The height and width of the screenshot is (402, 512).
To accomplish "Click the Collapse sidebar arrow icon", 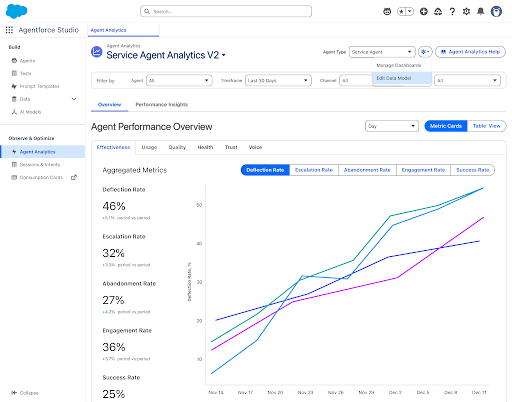I will 14,393.
